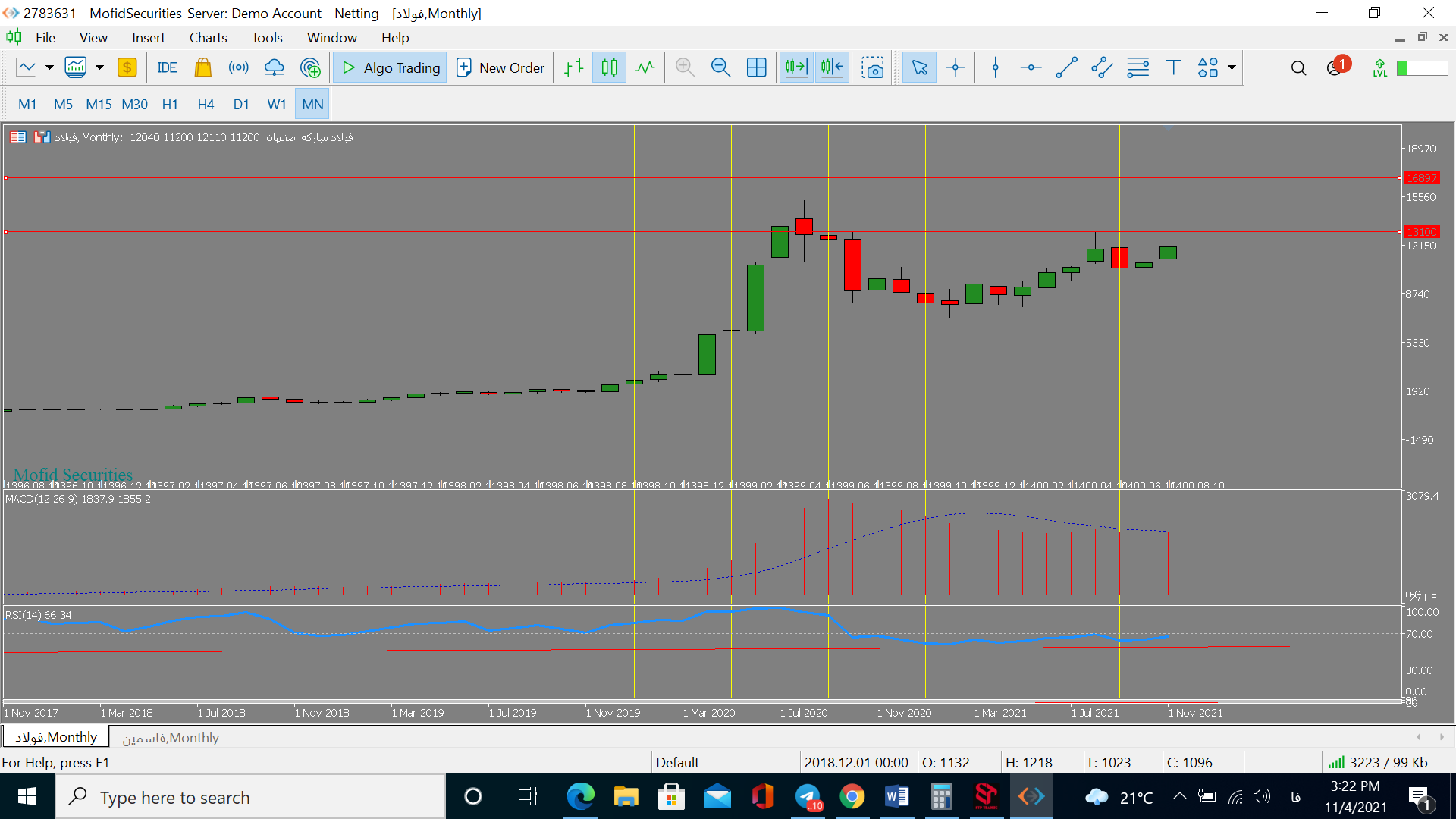This screenshot has height=819, width=1456.
Task: Open Telegram from the taskbar
Action: pos(808,797)
